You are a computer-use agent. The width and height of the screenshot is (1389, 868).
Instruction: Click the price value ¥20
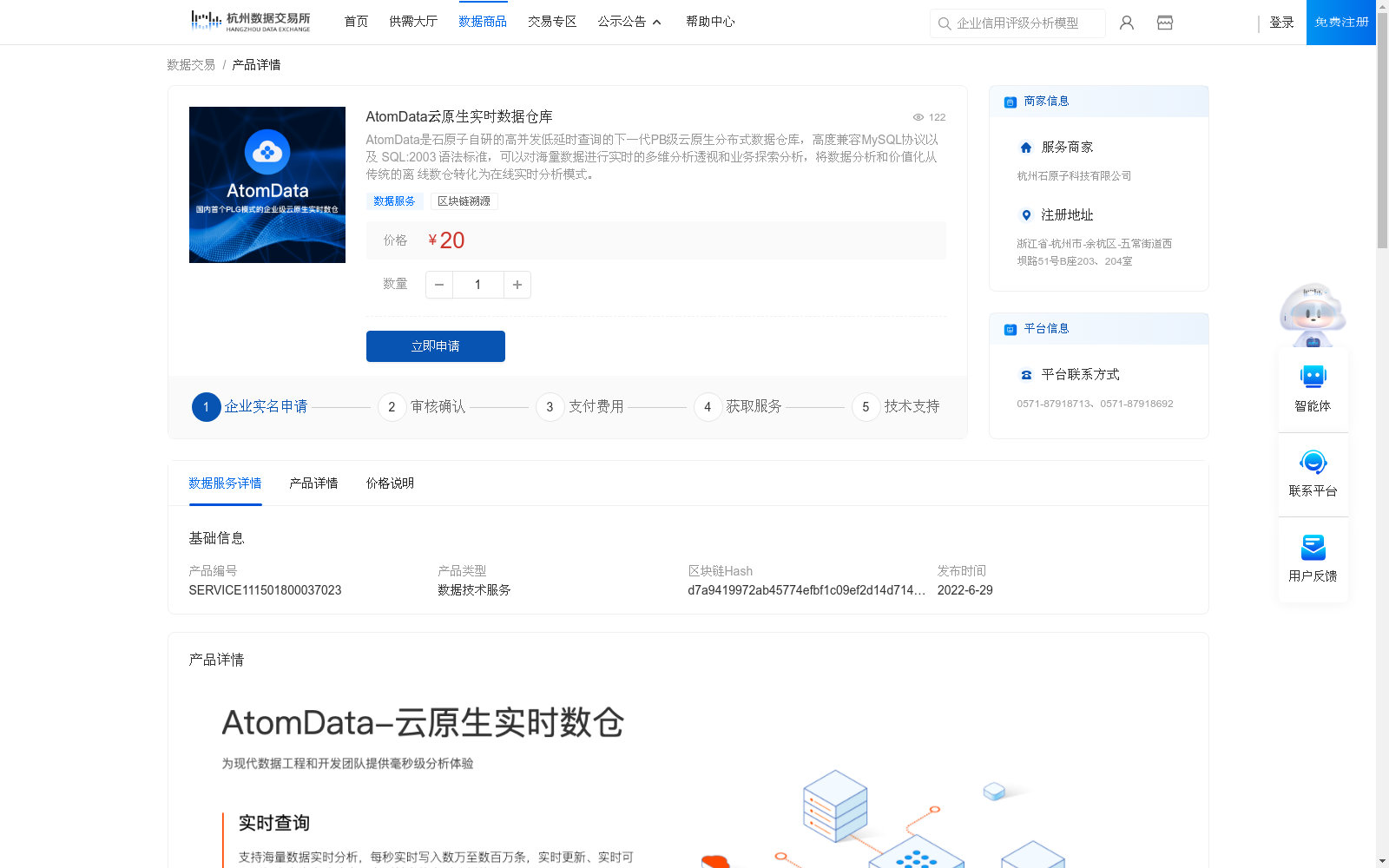click(446, 240)
